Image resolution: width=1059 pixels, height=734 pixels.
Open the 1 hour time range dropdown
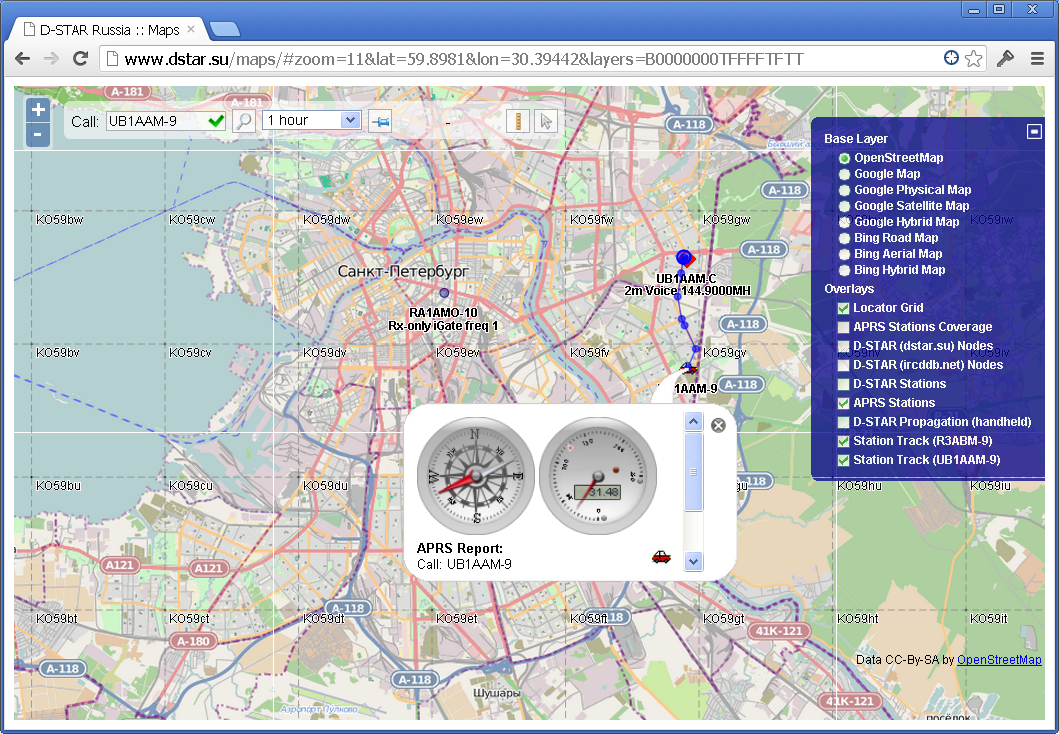312,120
